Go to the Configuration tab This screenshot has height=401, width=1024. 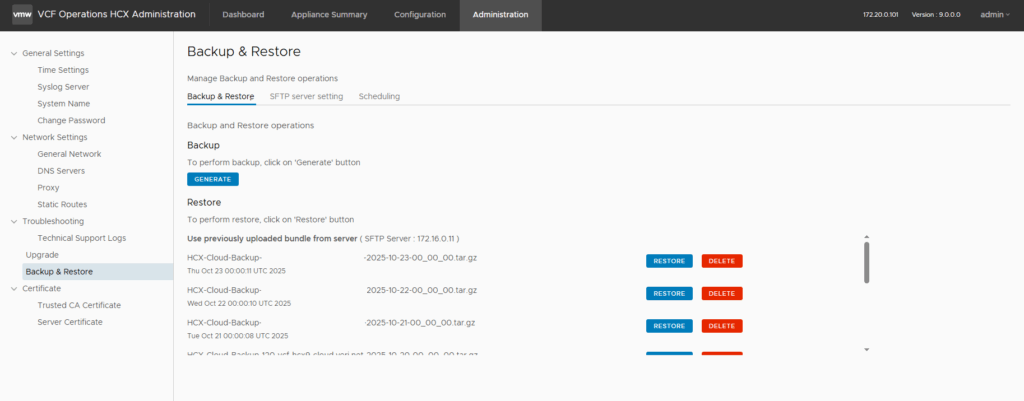click(419, 15)
